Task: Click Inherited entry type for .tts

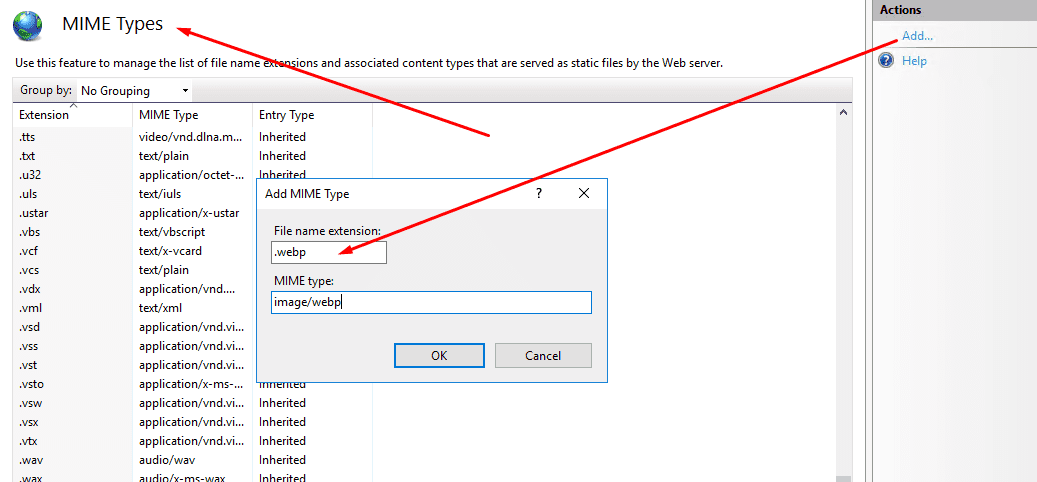Action: tap(282, 137)
